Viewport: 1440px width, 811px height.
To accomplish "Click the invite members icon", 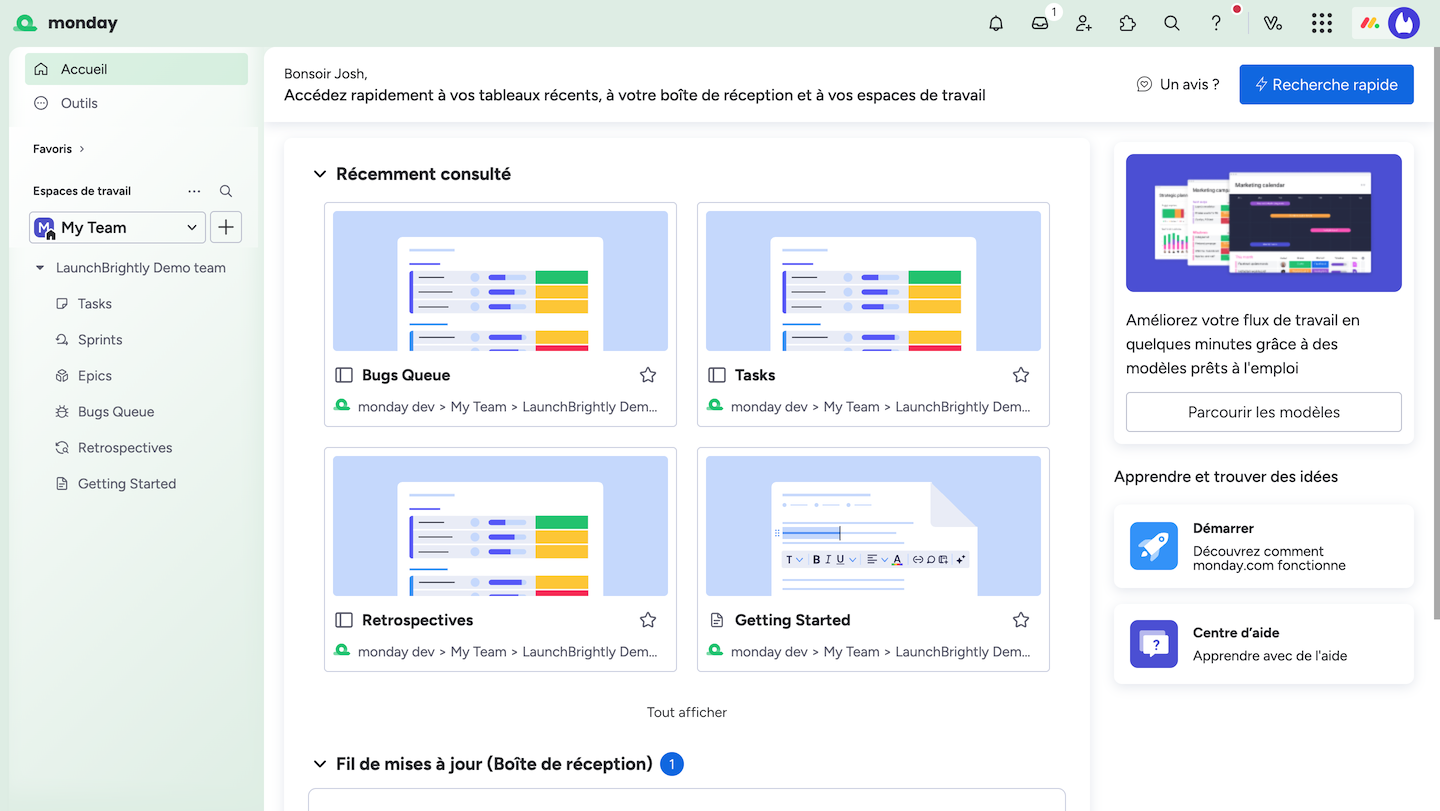I will (x=1084, y=23).
